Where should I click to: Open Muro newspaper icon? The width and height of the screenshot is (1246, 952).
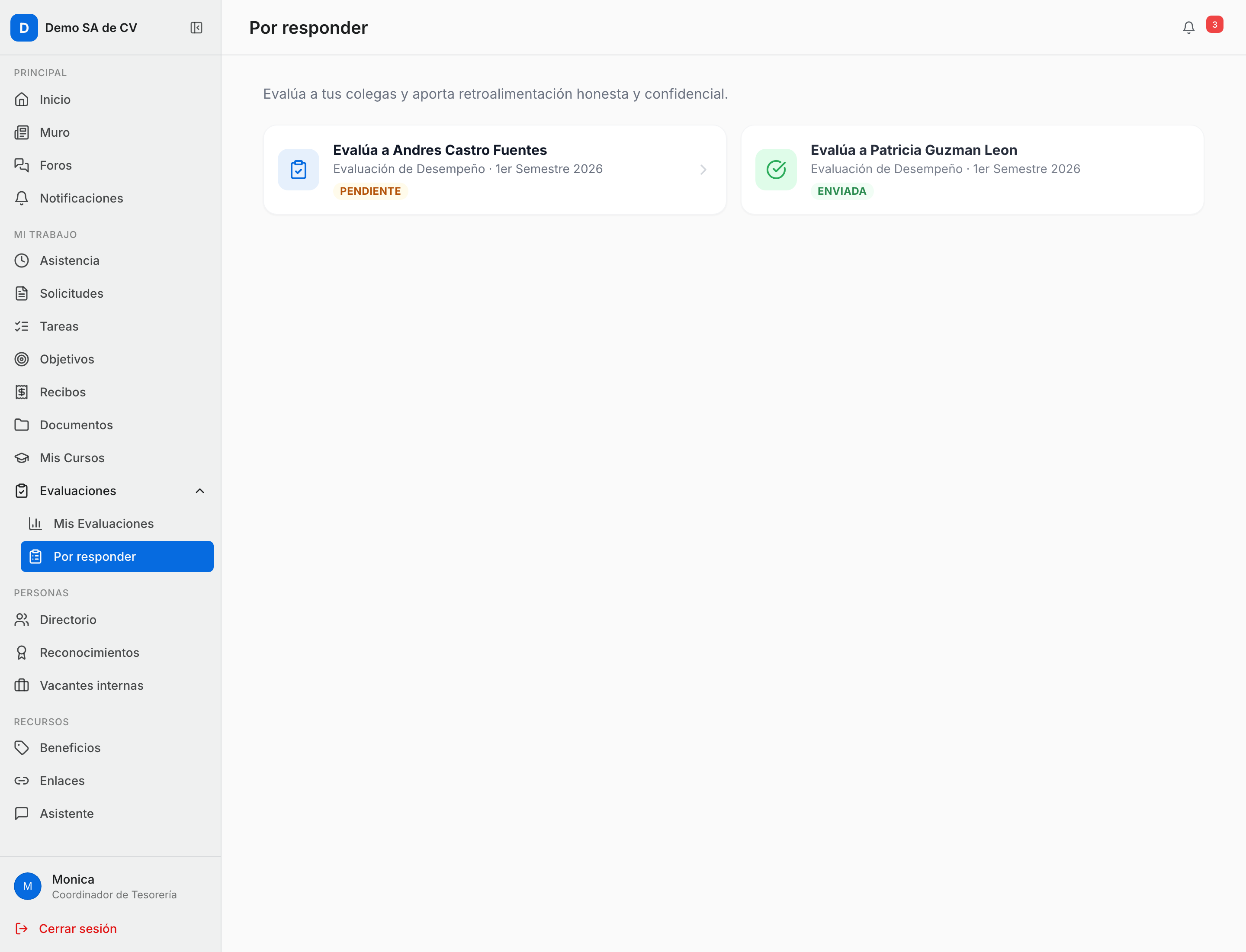click(22, 132)
